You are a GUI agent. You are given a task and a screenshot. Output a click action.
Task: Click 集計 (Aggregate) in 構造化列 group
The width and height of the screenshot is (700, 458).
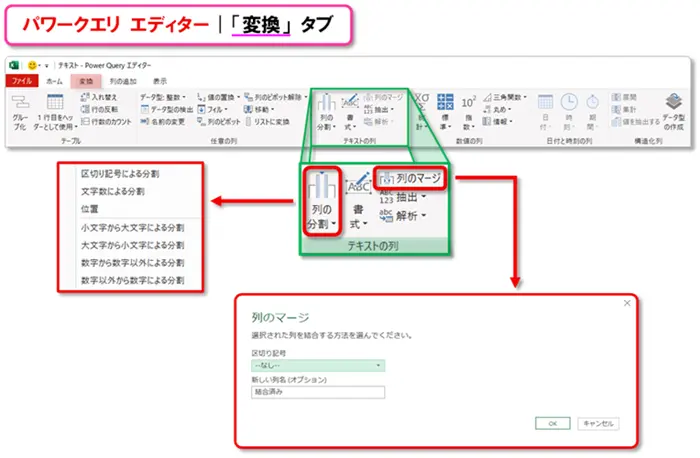624,109
